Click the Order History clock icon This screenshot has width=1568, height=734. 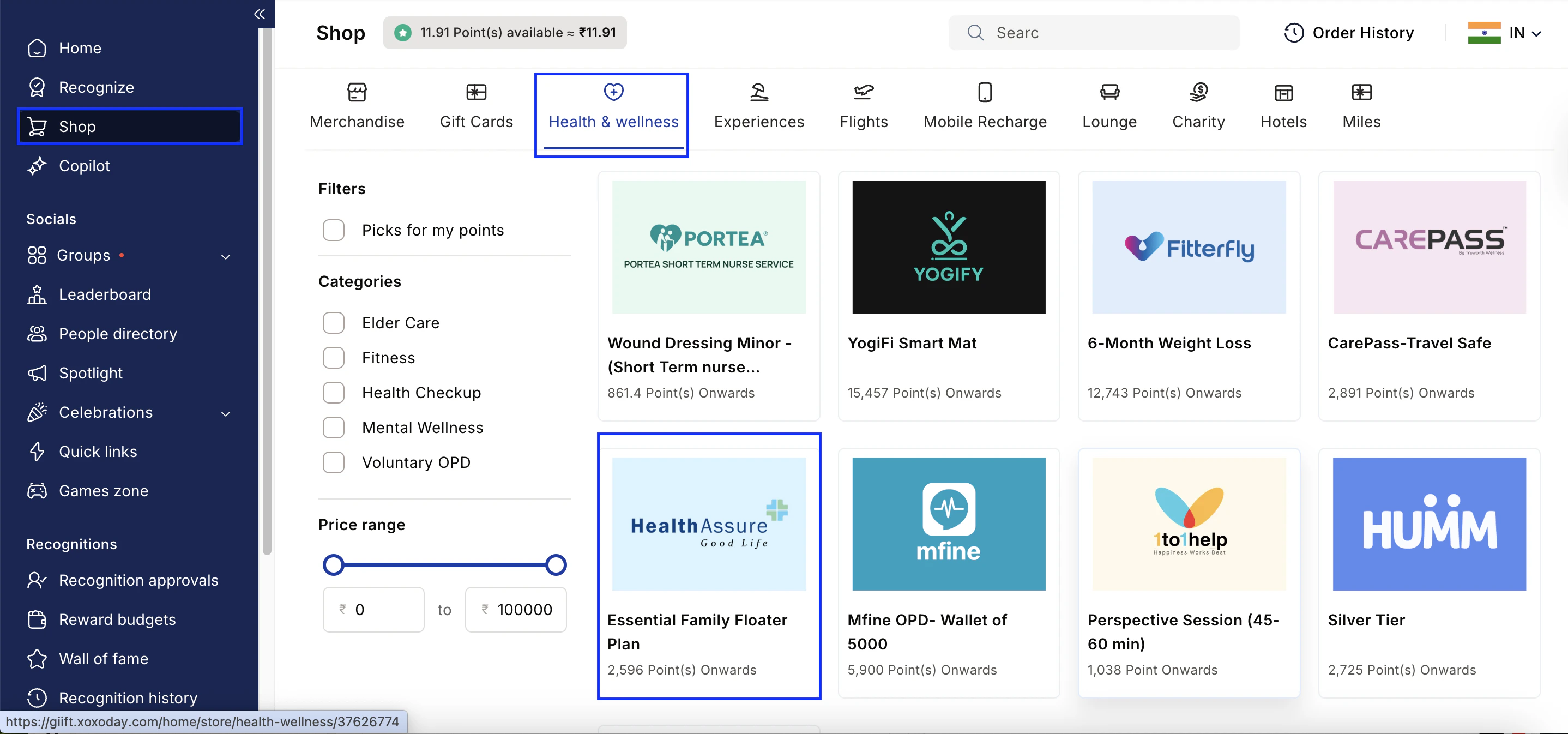(x=1294, y=32)
